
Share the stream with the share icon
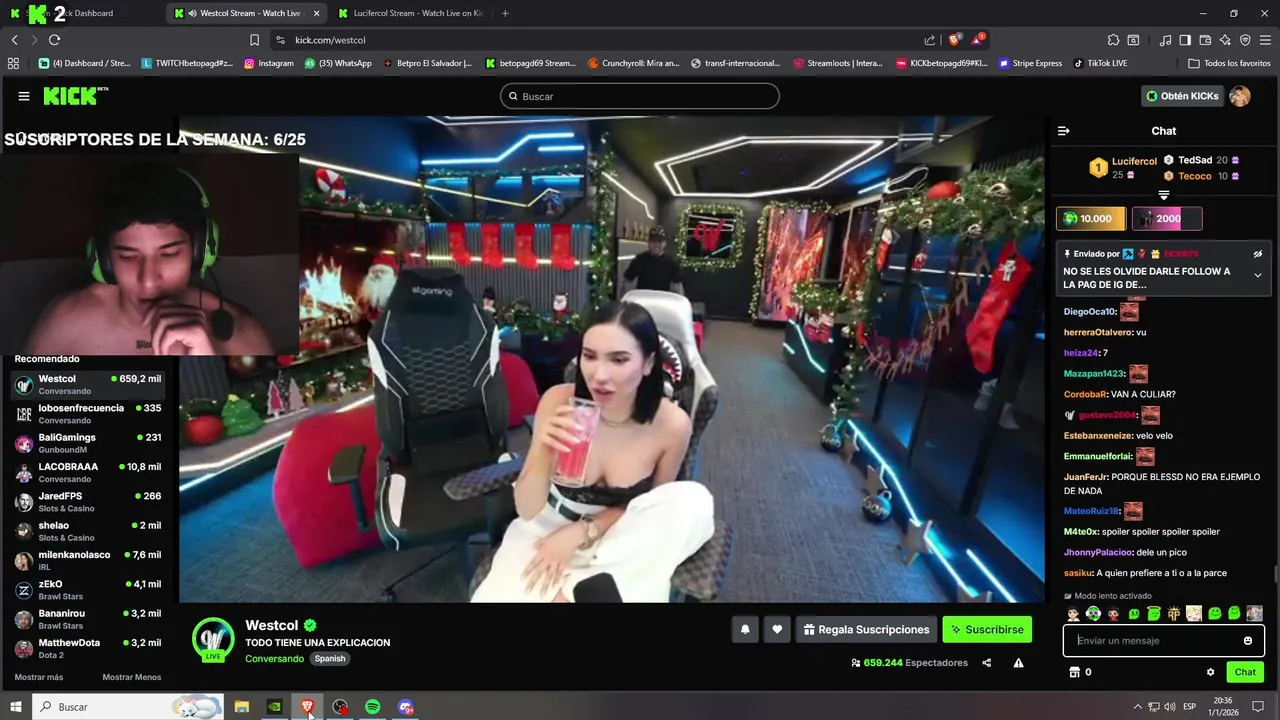987,663
